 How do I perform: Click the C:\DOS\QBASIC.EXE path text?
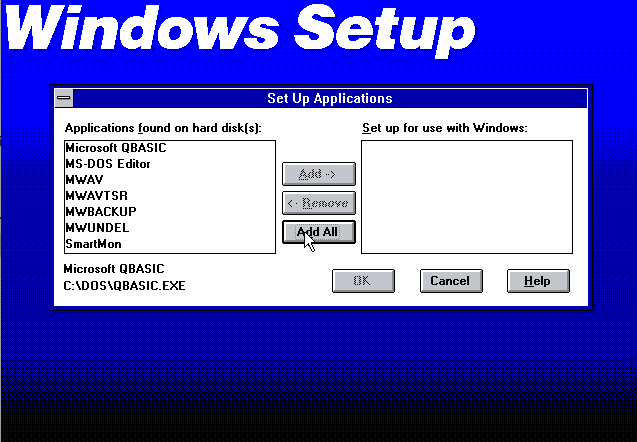[124, 286]
